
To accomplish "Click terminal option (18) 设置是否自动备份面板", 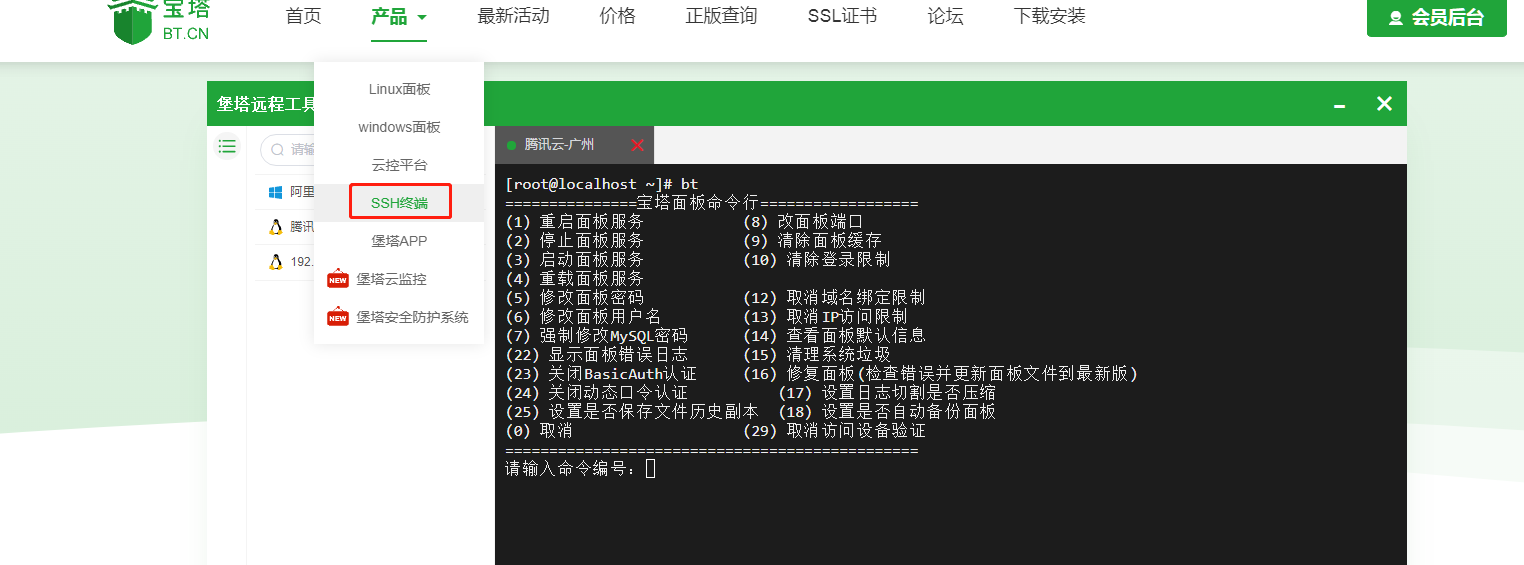I will [x=887, y=412].
